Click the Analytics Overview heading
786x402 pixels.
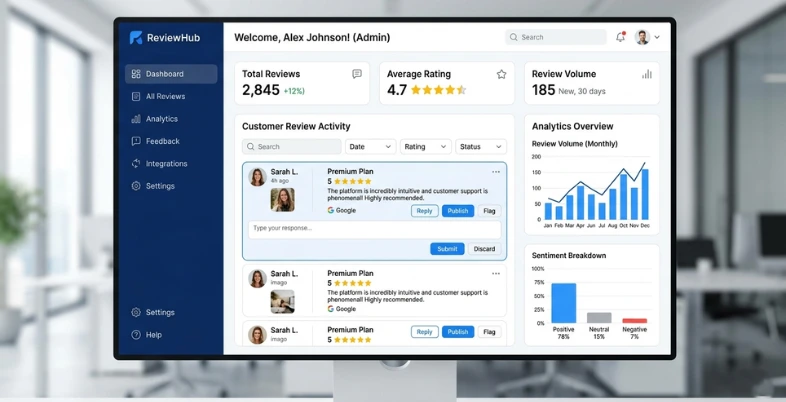point(572,126)
